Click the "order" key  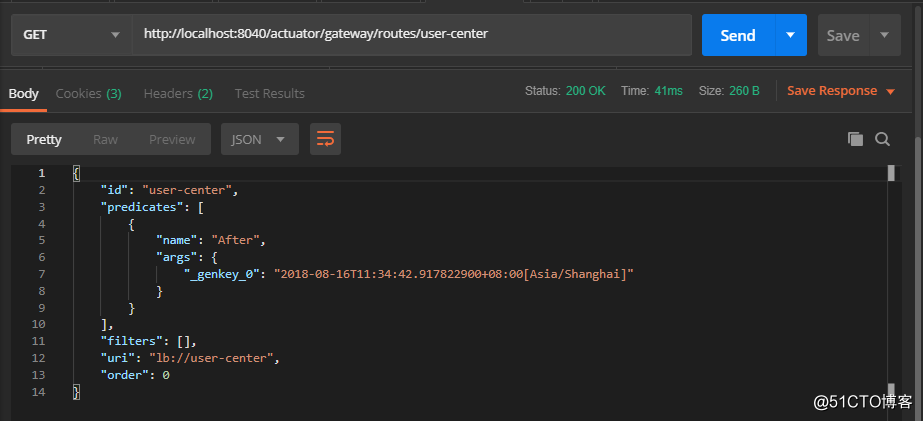point(125,375)
